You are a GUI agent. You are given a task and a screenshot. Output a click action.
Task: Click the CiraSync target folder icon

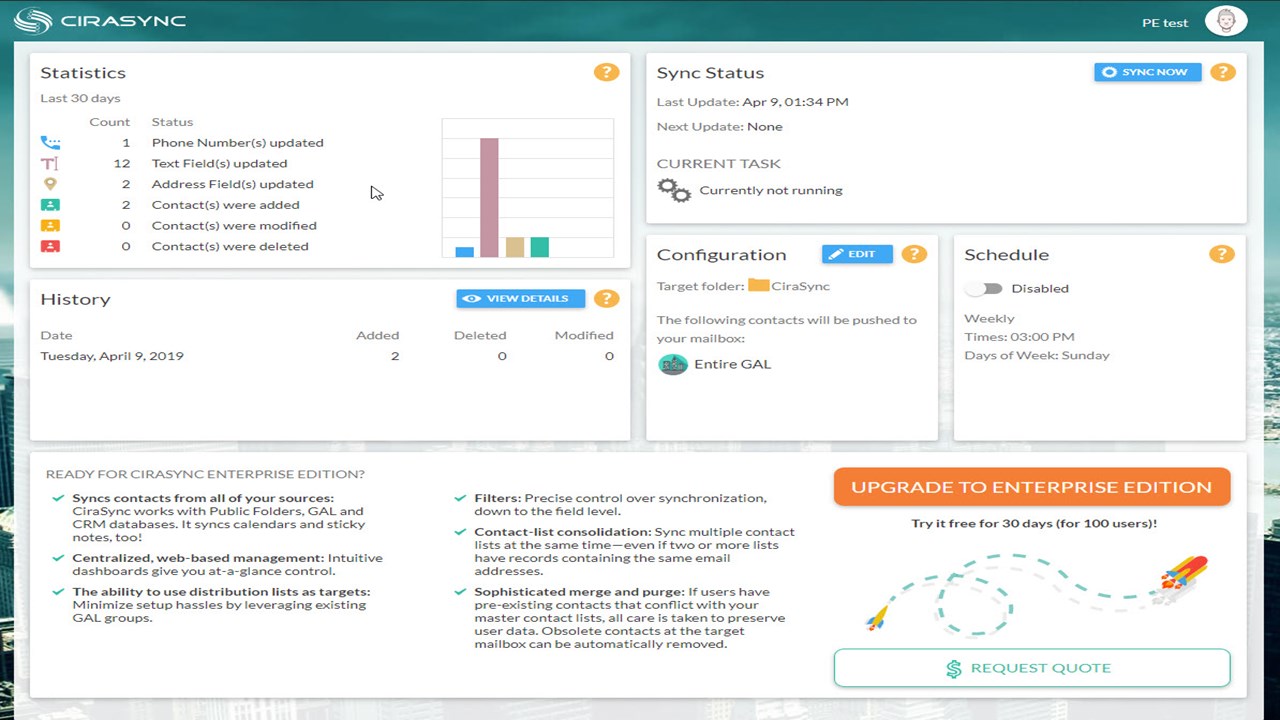(758, 286)
